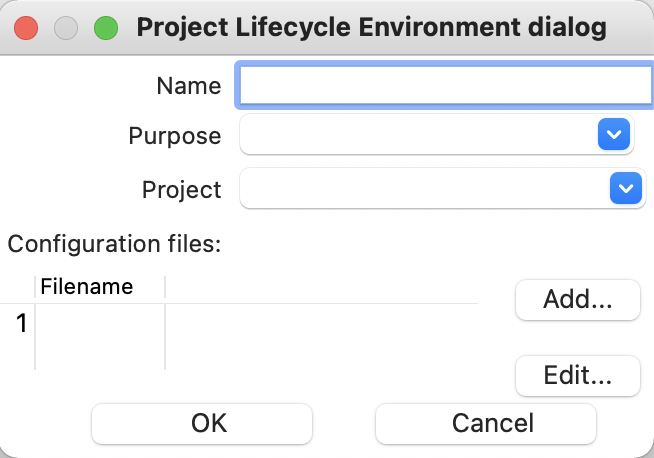Click the Purpose label

pos(175,136)
